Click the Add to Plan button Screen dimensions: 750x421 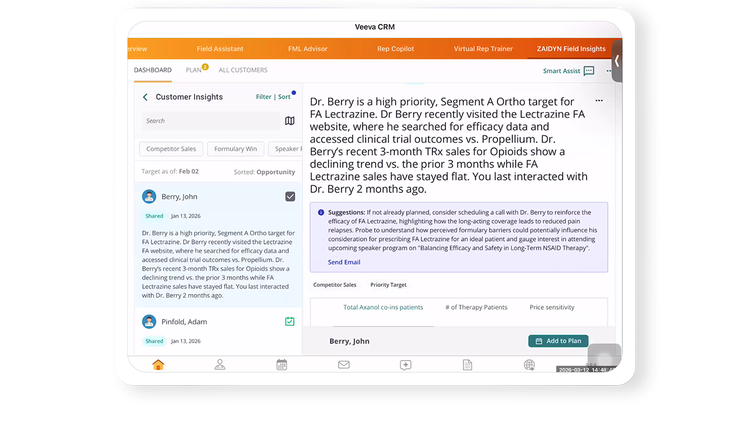pyautogui.click(x=558, y=341)
